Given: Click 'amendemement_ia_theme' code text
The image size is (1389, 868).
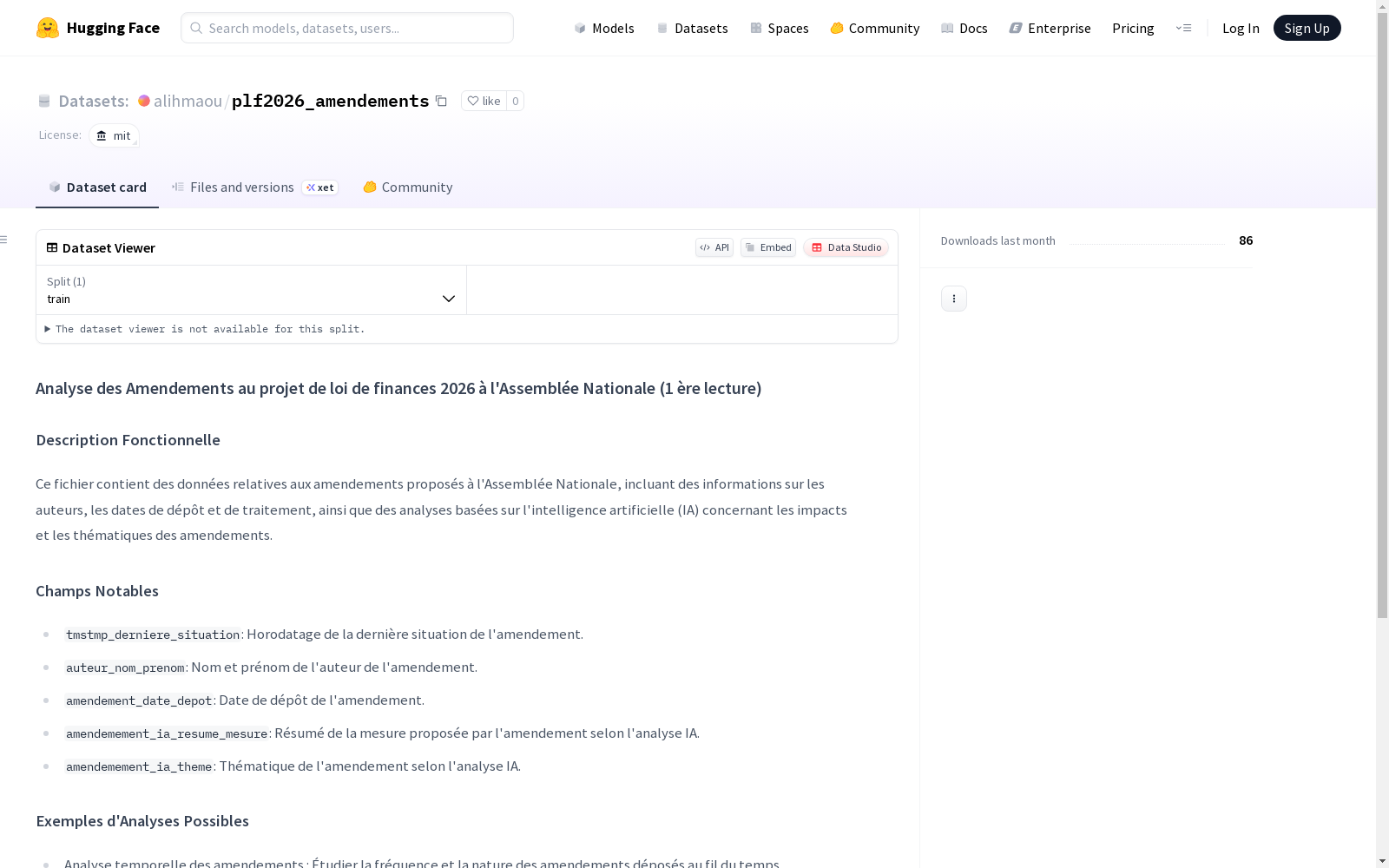Looking at the screenshot, I should click(x=139, y=766).
